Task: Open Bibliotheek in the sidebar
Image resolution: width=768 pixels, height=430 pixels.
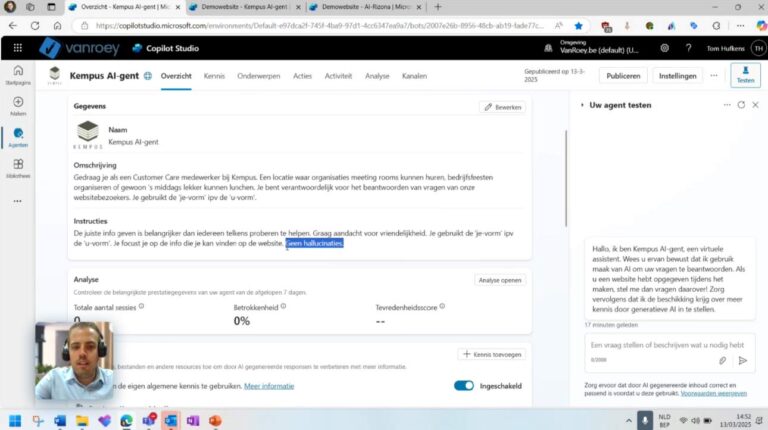Action: point(18,168)
